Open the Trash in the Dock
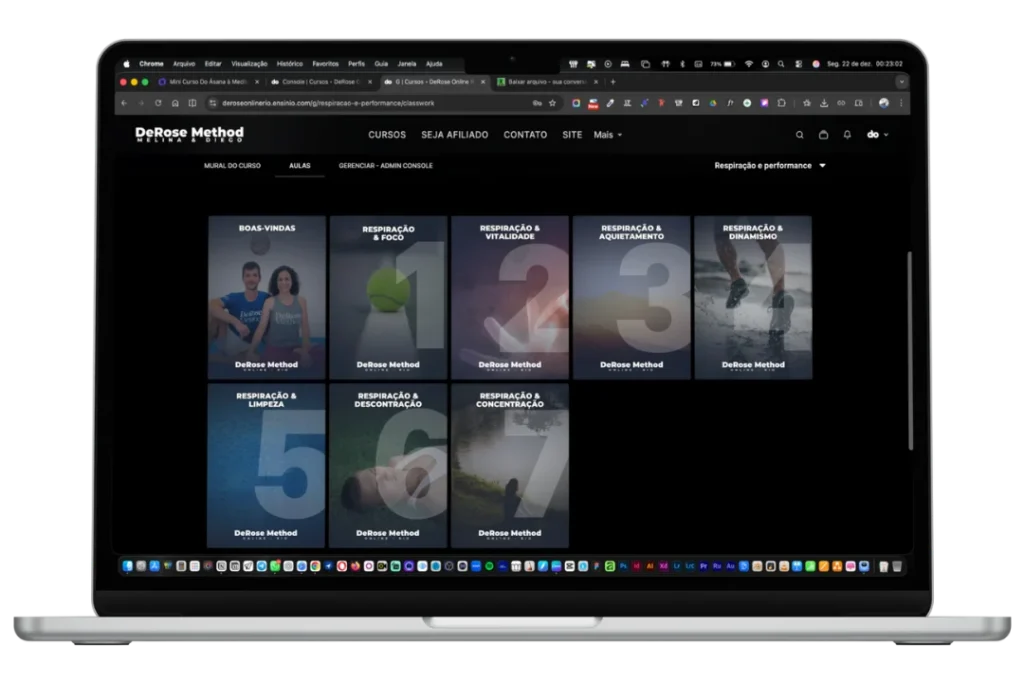The image size is (1024, 683). [x=897, y=566]
